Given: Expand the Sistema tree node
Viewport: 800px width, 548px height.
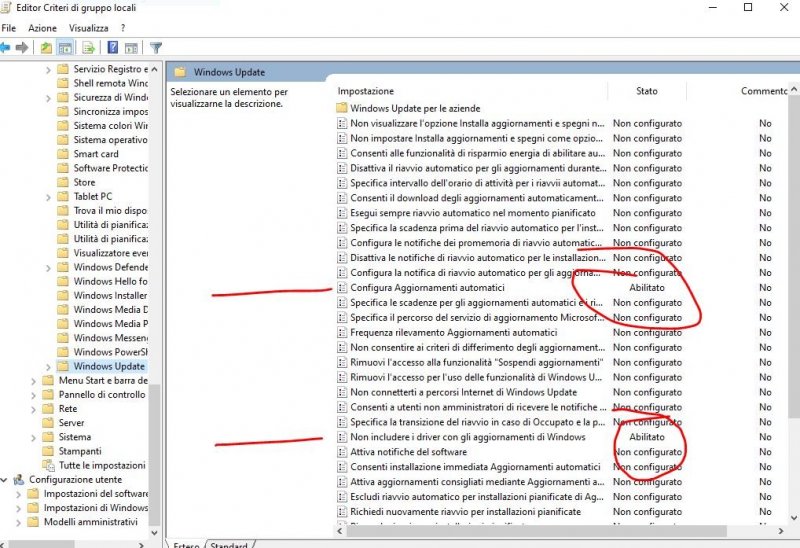Looking at the screenshot, I should [x=33, y=438].
